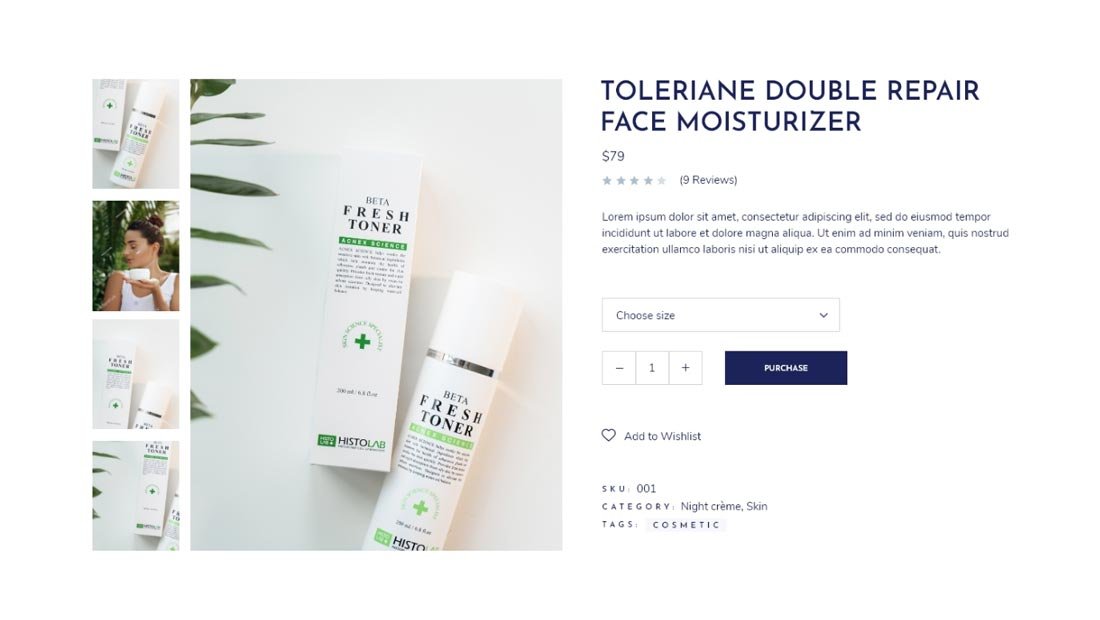Open the Choose size select box
This screenshot has width=1100, height=620.
tap(720, 315)
